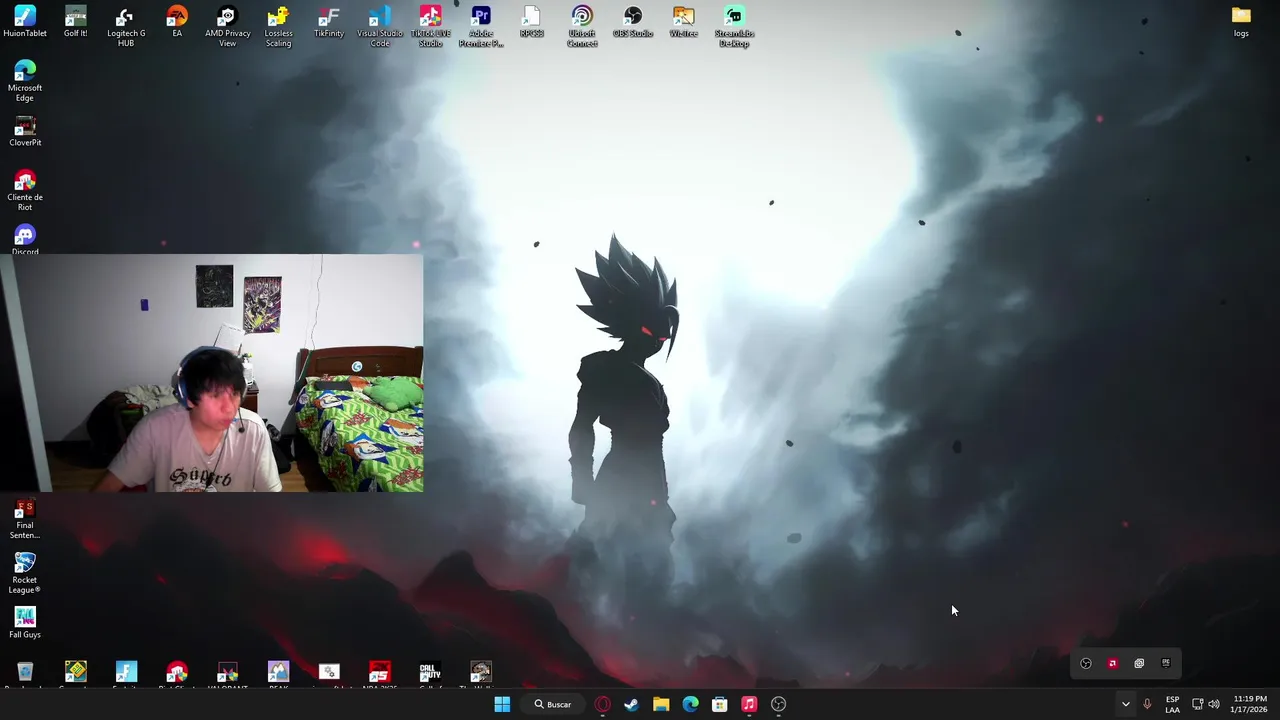Open the volume control speaker icon
The width and height of the screenshot is (1280, 720).
[x=1214, y=704]
